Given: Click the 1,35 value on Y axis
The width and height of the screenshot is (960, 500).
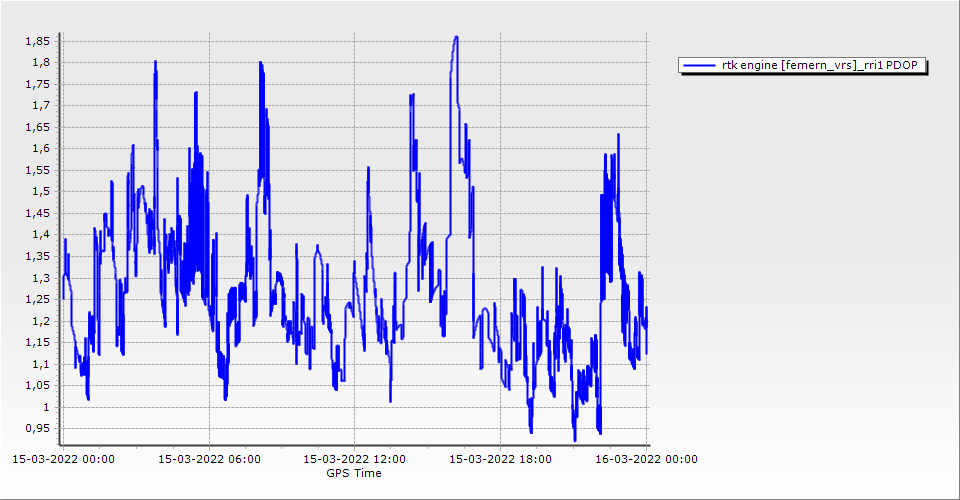Looking at the screenshot, I should tap(37, 257).
